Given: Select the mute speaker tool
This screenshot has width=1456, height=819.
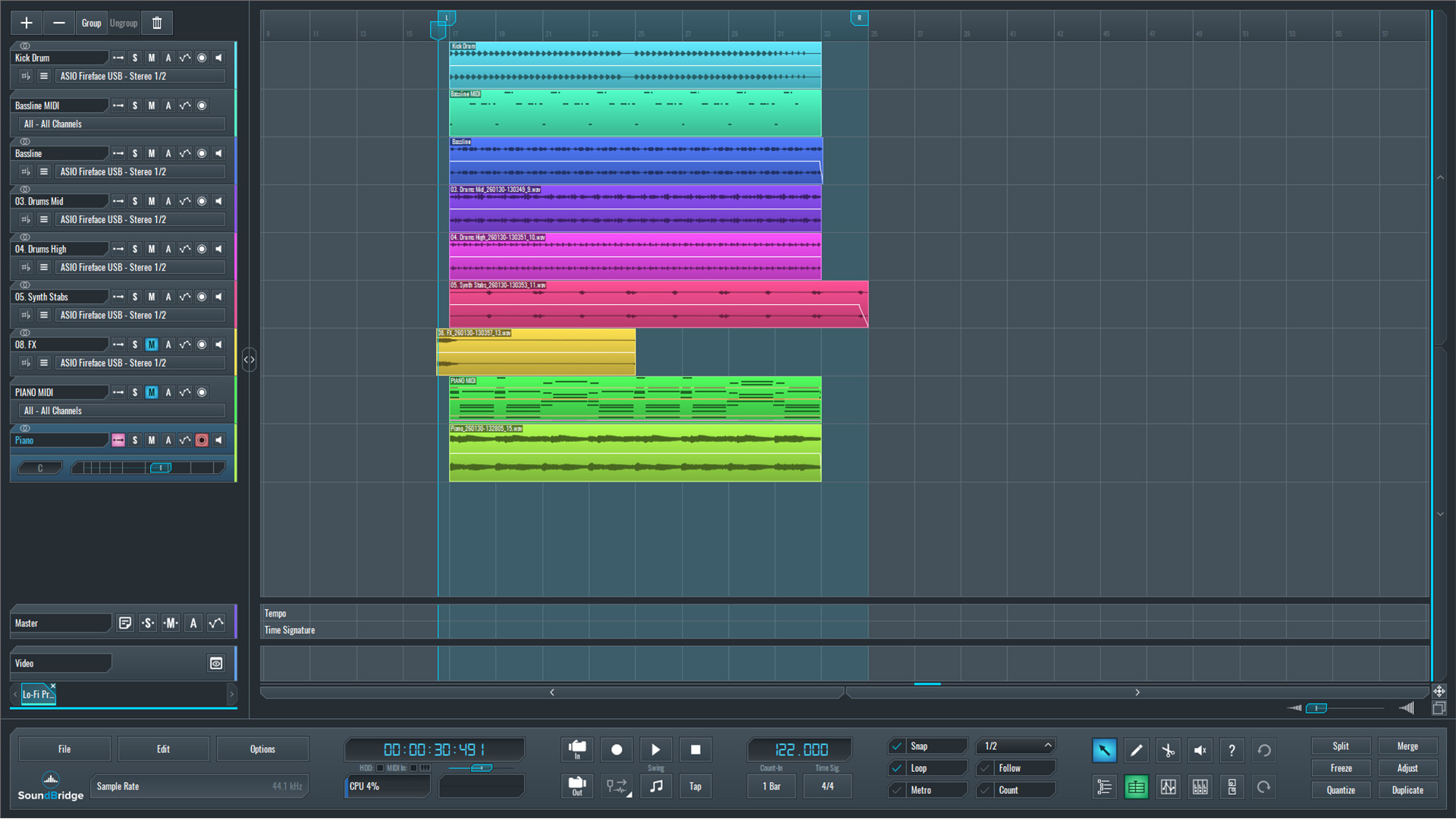Looking at the screenshot, I should tap(1200, 750).
